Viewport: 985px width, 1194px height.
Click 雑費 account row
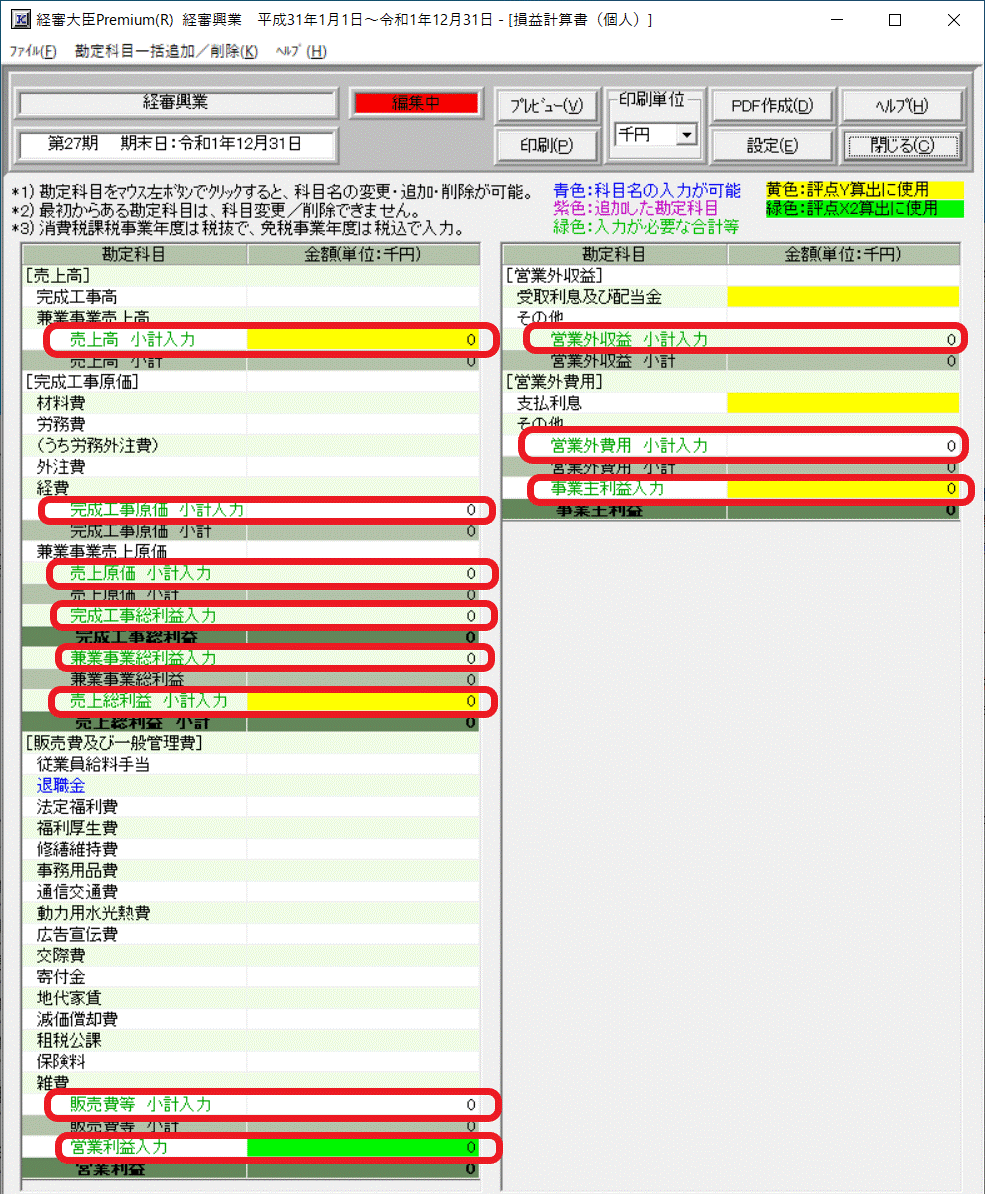(x=250, y=1083)
